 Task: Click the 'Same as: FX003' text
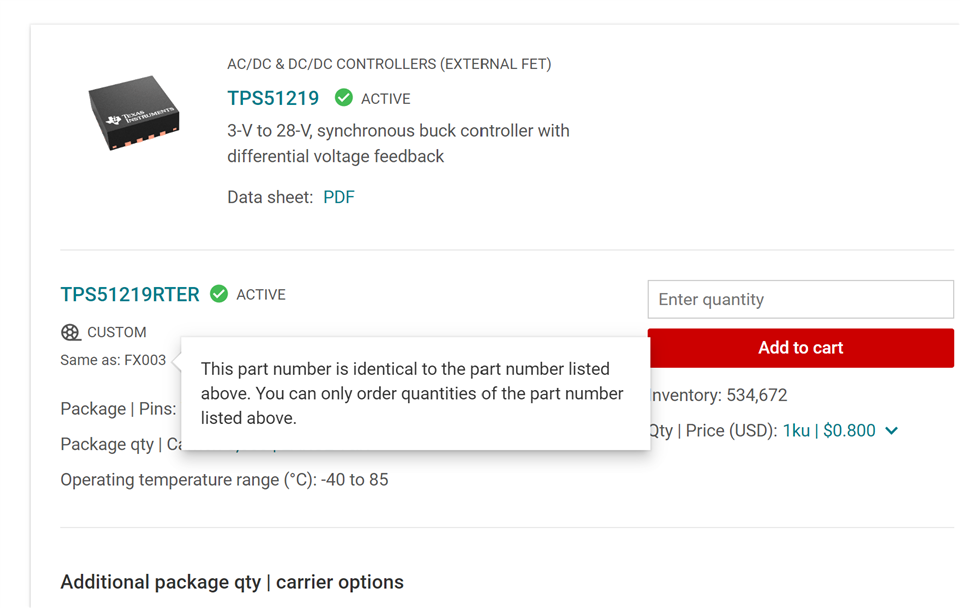[113, 360]
